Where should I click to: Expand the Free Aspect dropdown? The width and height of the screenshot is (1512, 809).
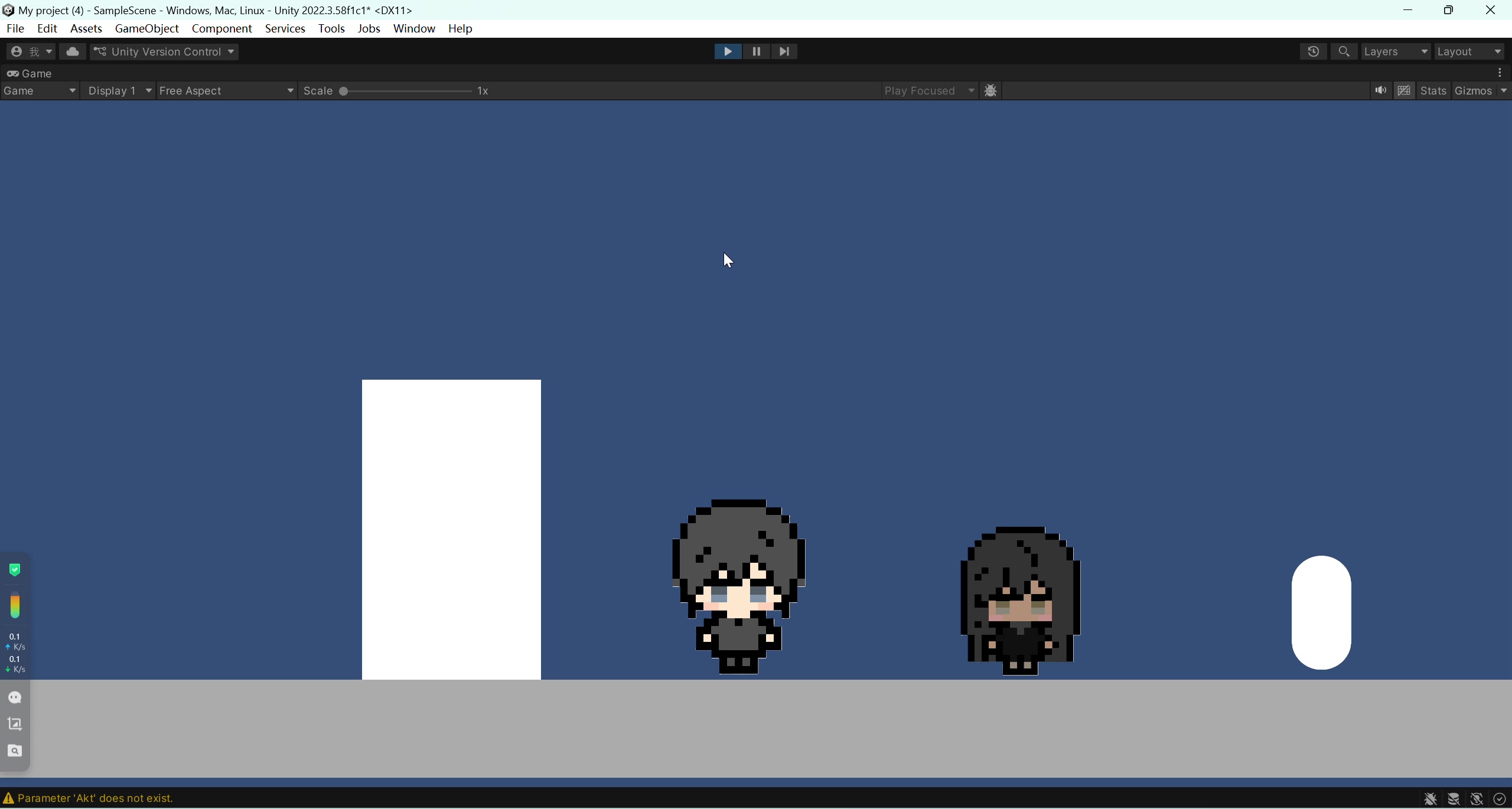coord(226,90)
